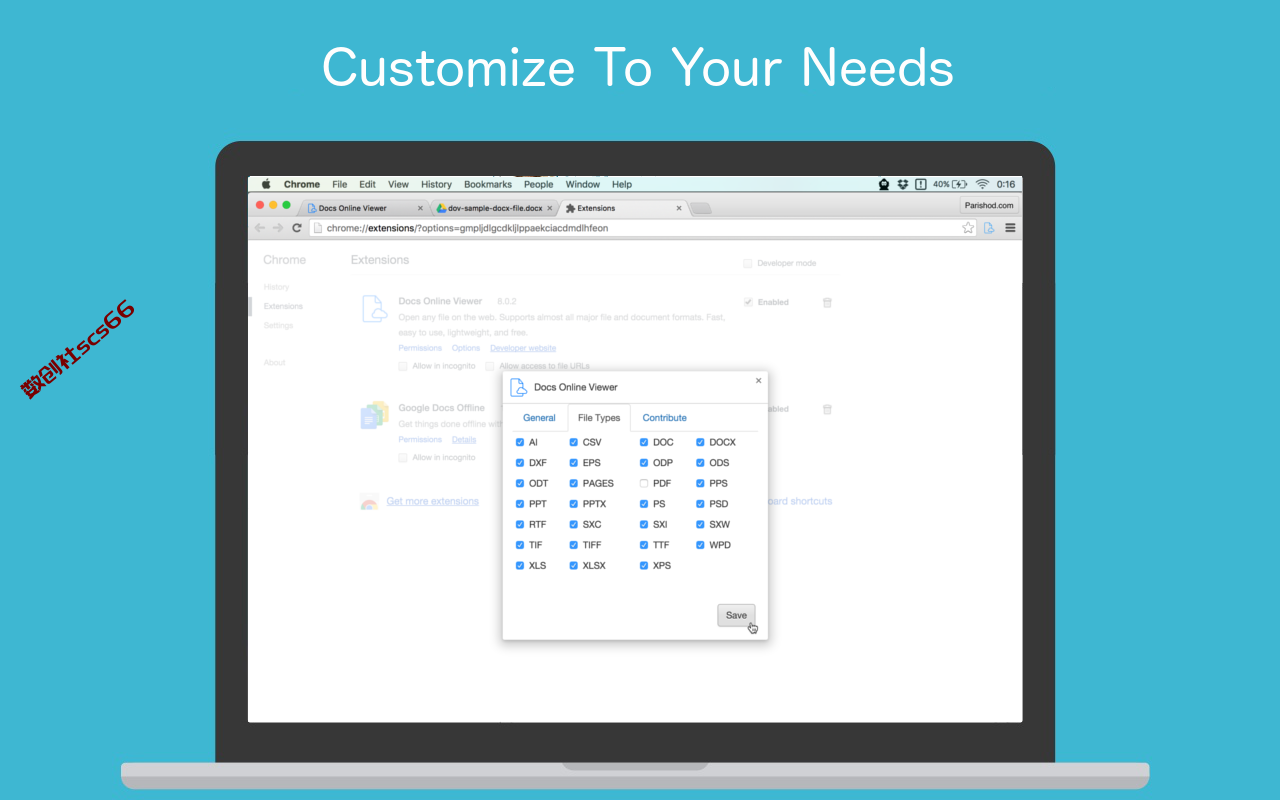Select the File Types tab

click(x=599, y=418)
